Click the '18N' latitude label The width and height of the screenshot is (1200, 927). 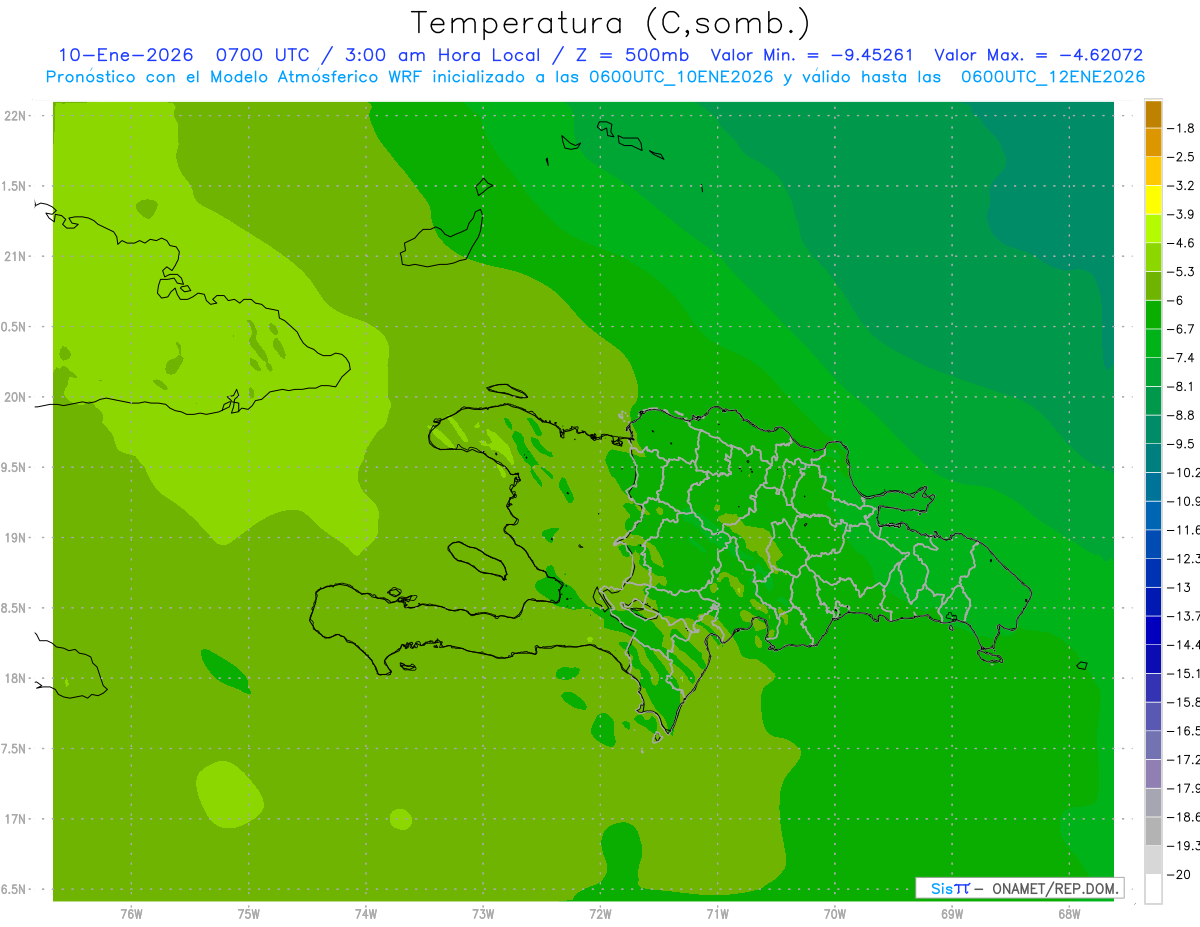(x=17, y=678)
